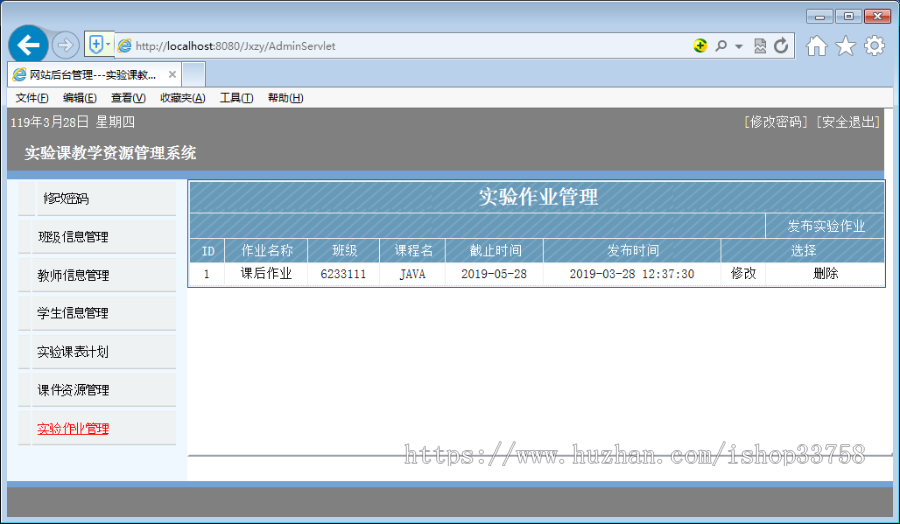The width and height of the screenshot is (900, 524).
Task: Open 实验课表计划 in the sidebar
Action: tap(73, 352)
